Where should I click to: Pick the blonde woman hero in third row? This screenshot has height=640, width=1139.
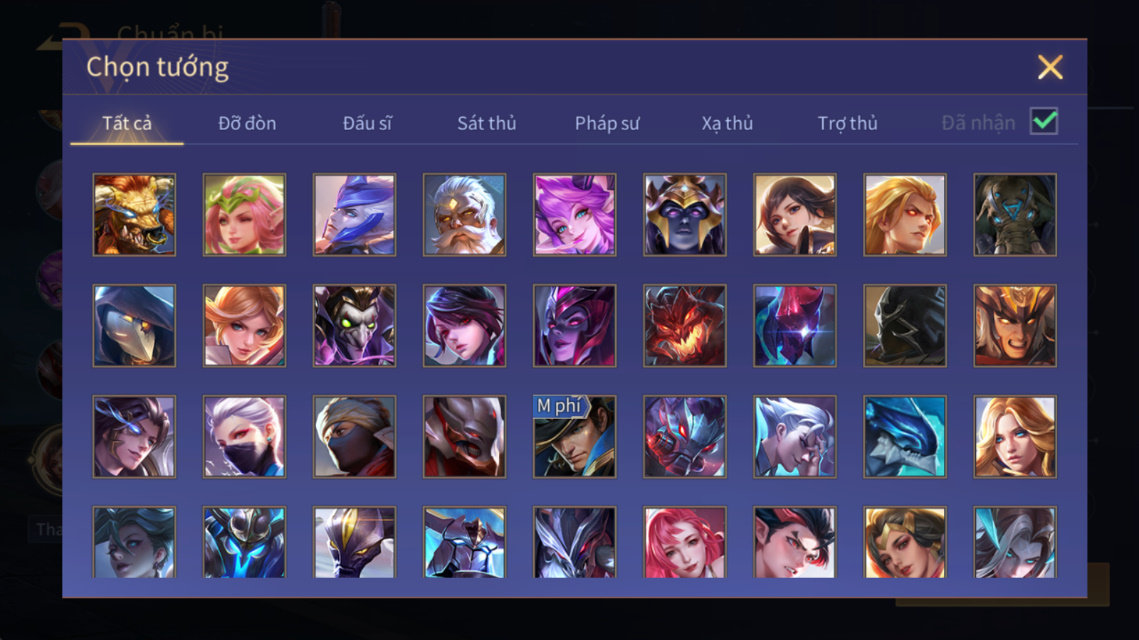coord(1015,437)
